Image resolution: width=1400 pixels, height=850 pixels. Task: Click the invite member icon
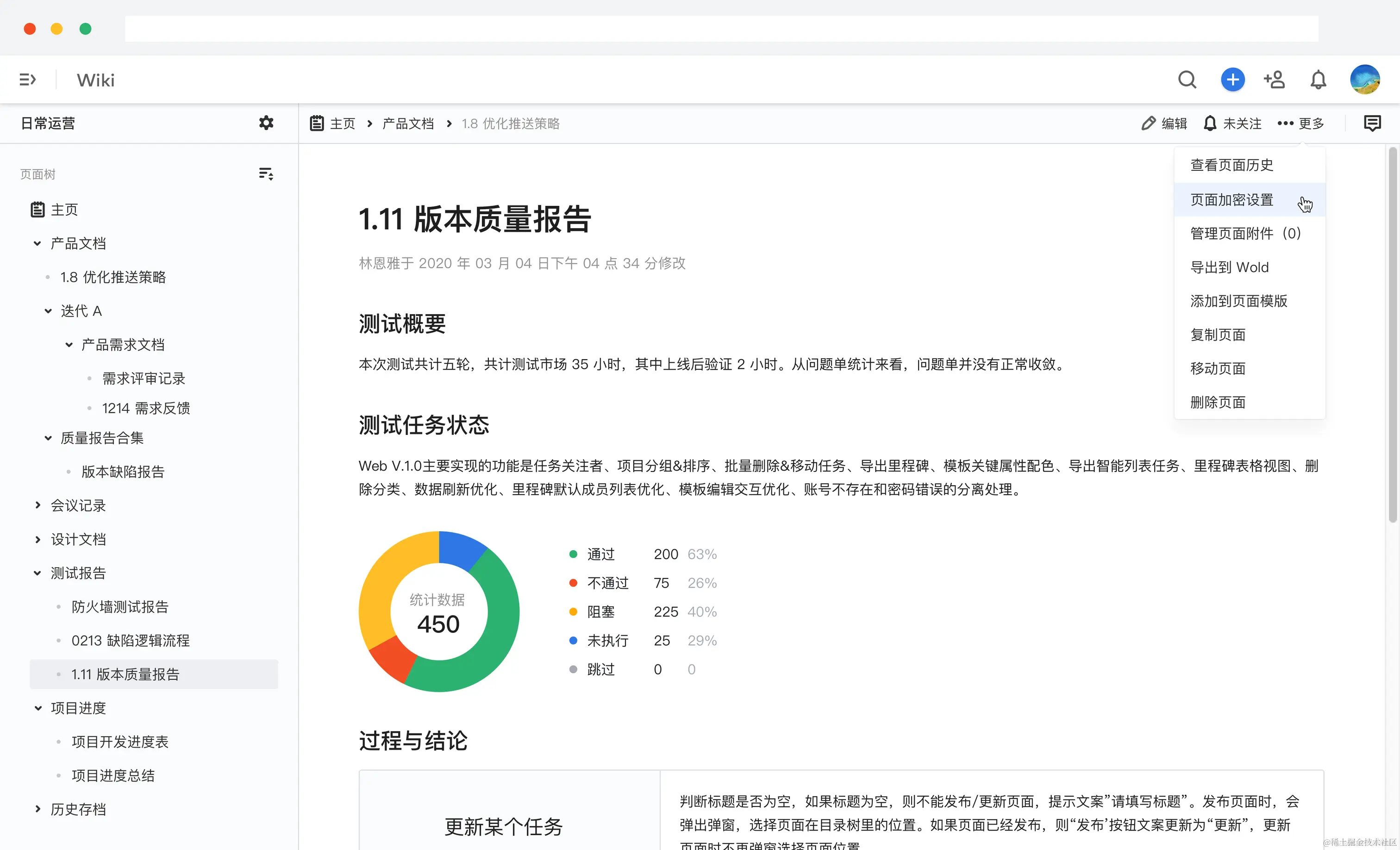point(1275,80)
